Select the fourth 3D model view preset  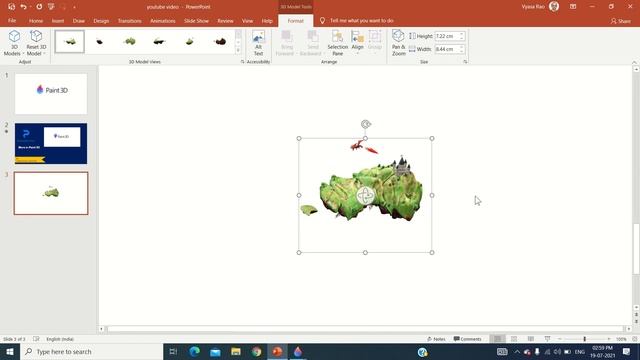pyautogui.click(x=160, y=41)
